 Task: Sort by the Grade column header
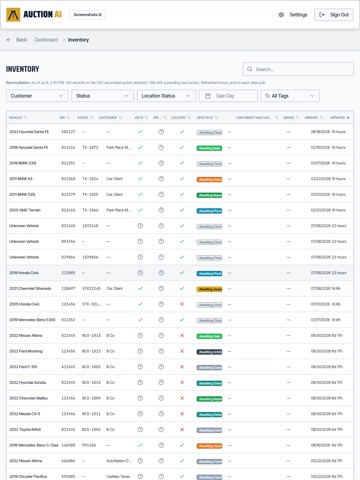tap(291, 117)
